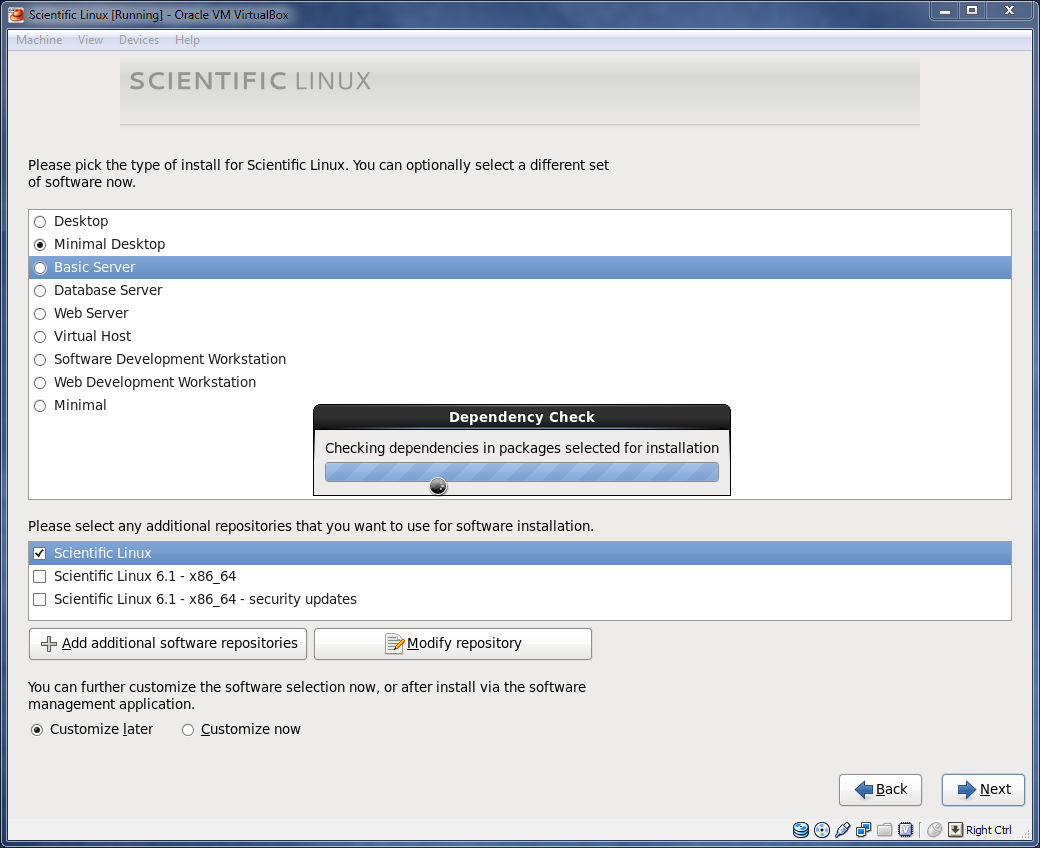
Task: Click Add additional software repositories button
Action: 168,644
